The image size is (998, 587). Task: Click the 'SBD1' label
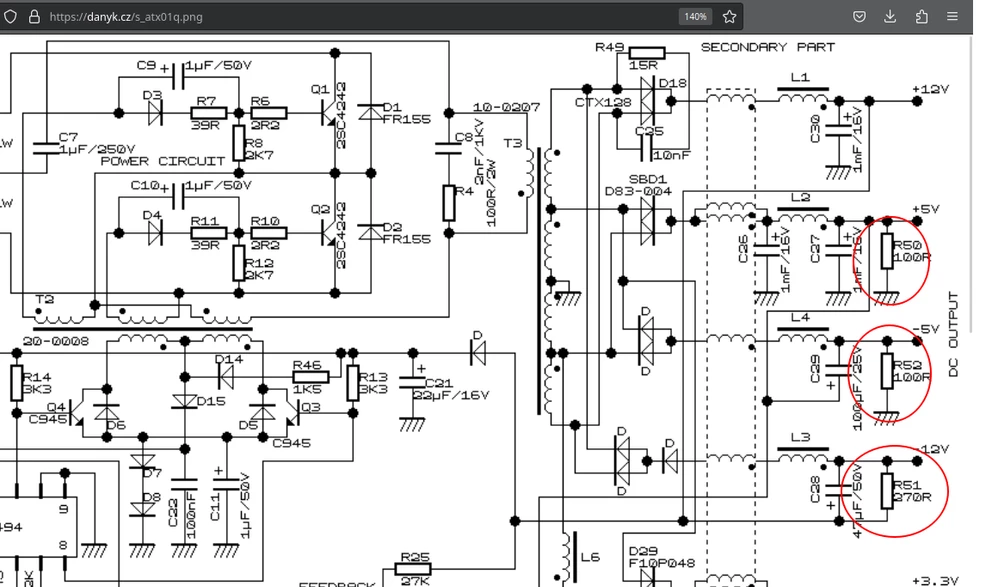click(648, 180)
